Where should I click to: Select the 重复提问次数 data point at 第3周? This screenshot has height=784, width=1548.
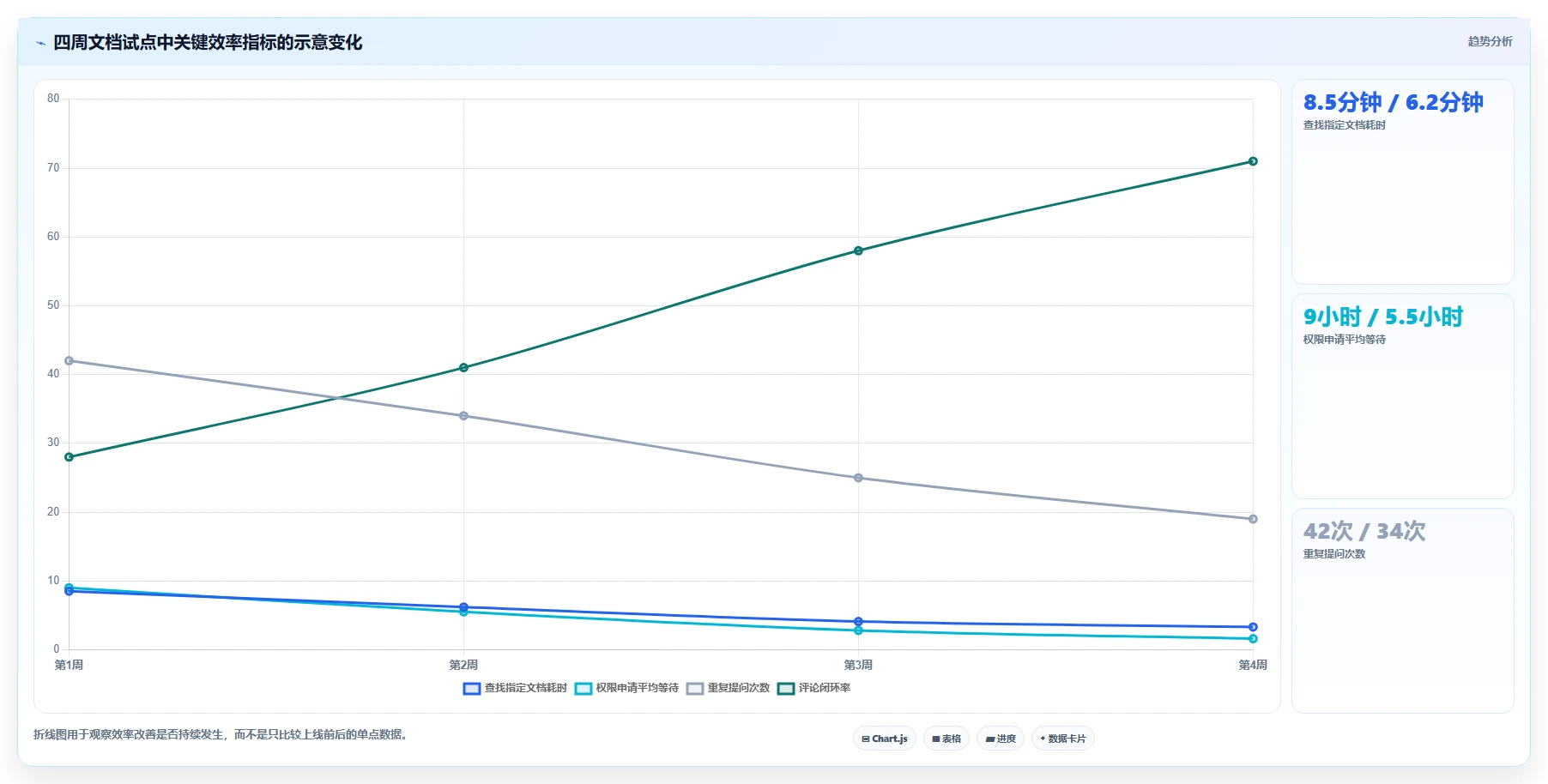[858, 478]
